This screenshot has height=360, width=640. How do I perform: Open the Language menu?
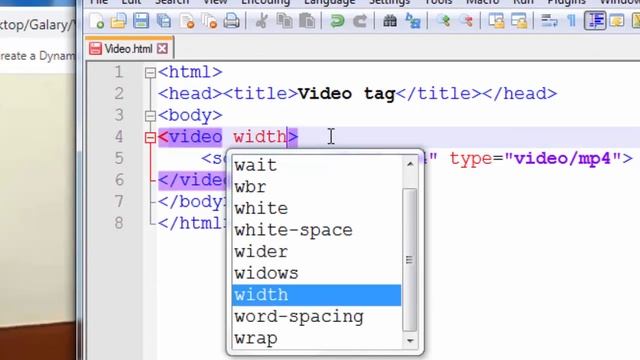329,2
